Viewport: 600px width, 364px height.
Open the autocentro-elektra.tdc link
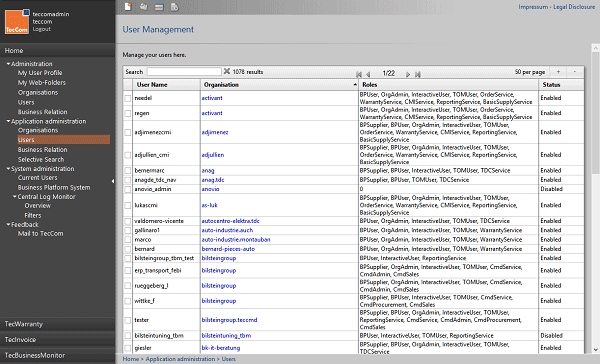[230, 221]
